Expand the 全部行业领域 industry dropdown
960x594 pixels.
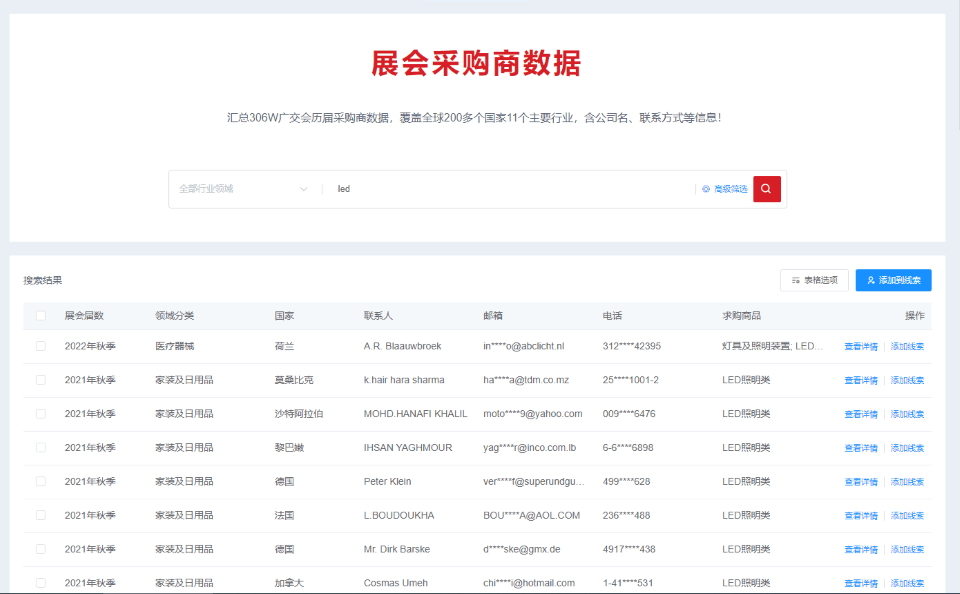[x=244, y=189]
